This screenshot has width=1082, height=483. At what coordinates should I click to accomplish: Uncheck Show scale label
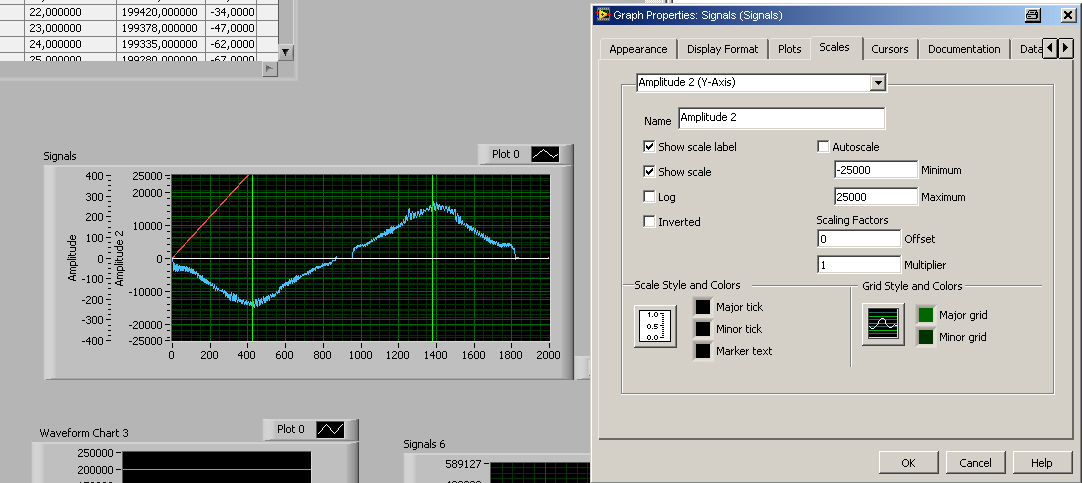click(650, 147)
